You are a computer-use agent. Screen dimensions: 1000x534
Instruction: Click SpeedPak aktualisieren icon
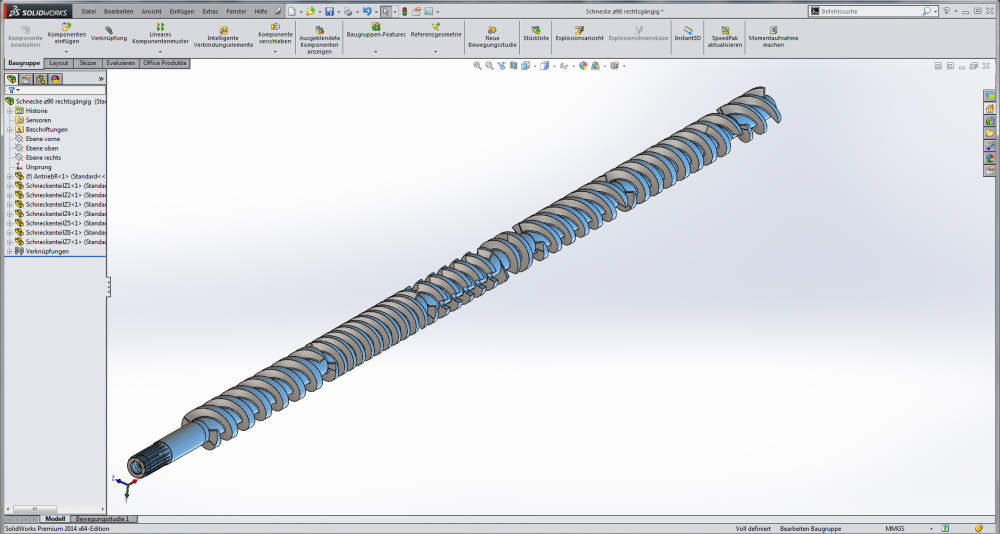tap(724, 30)
